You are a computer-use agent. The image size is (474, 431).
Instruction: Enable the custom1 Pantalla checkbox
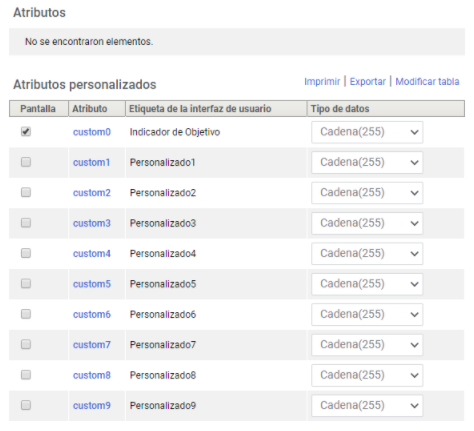click(26, 162)
